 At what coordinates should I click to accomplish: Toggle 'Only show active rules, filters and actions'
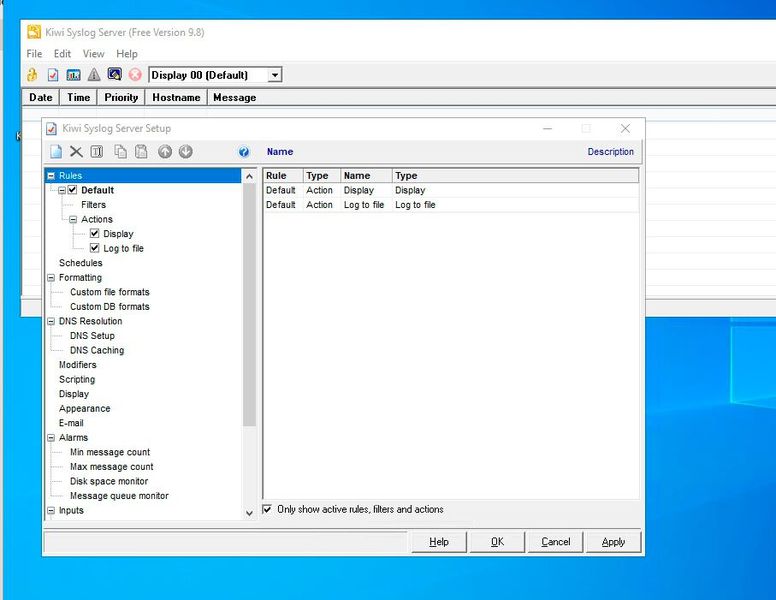(x=267, y=509)
